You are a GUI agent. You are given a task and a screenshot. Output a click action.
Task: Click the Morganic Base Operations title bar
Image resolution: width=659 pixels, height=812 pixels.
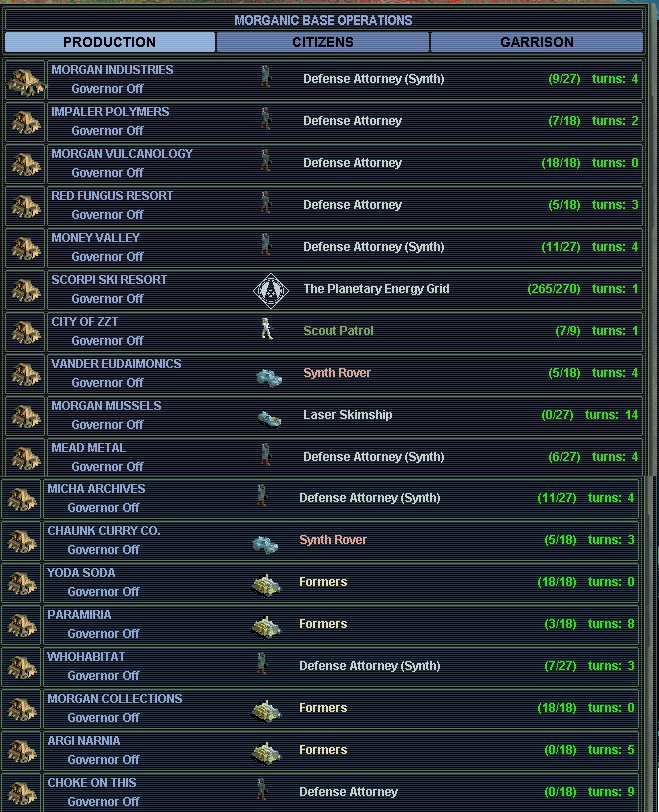[x=323, y=20]
